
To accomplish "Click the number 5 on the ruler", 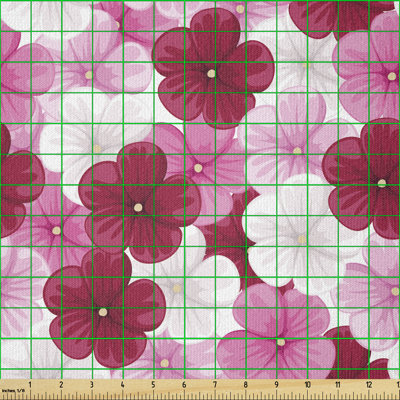I will click(x=153, y=385).
